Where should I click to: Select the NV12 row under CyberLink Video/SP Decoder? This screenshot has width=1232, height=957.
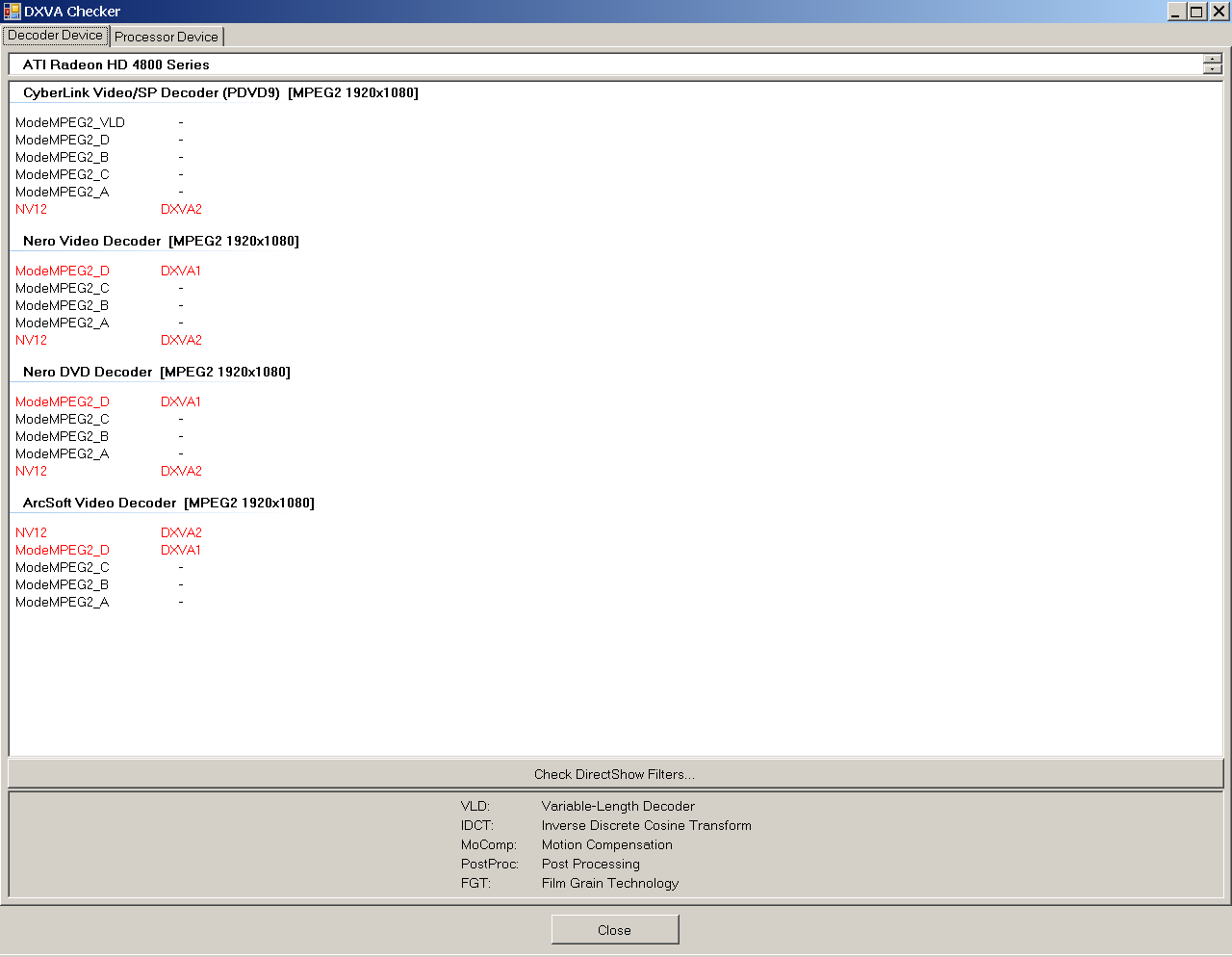[x=32, y=210]
